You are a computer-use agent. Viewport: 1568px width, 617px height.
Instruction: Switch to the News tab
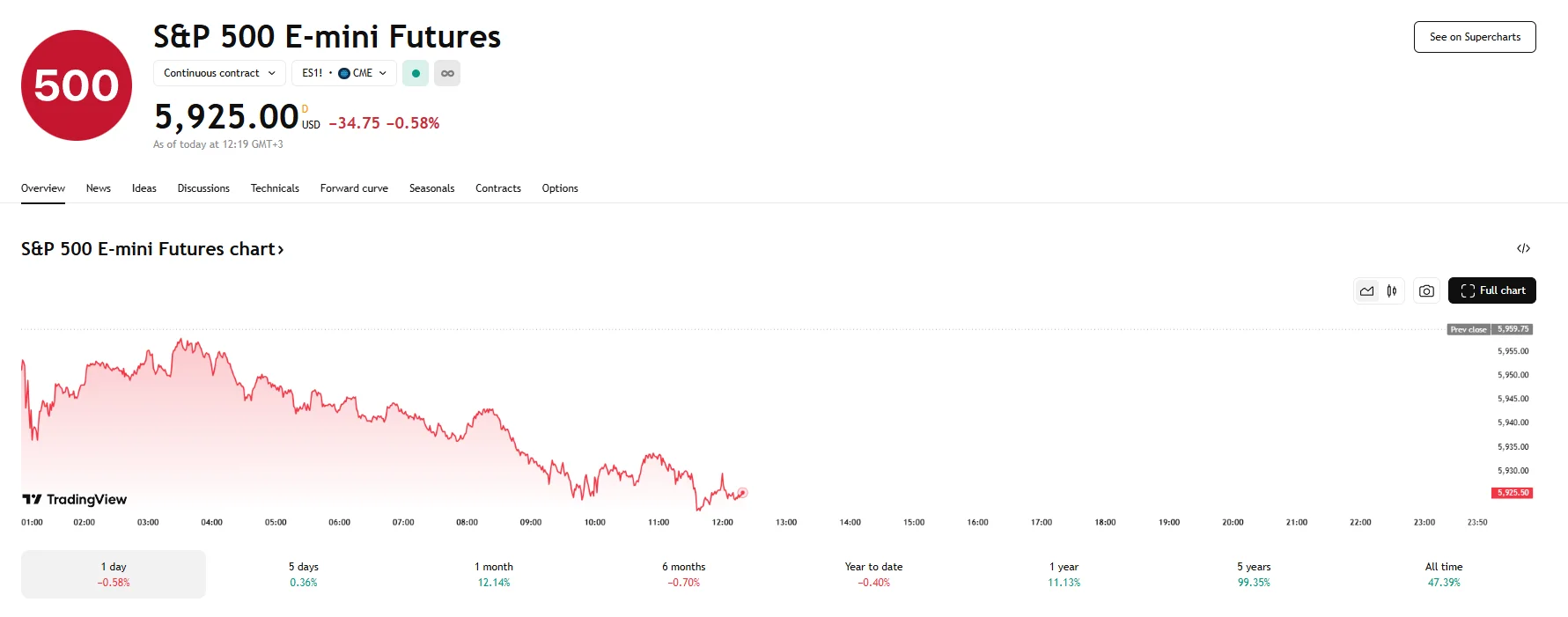tap(98, 188)
